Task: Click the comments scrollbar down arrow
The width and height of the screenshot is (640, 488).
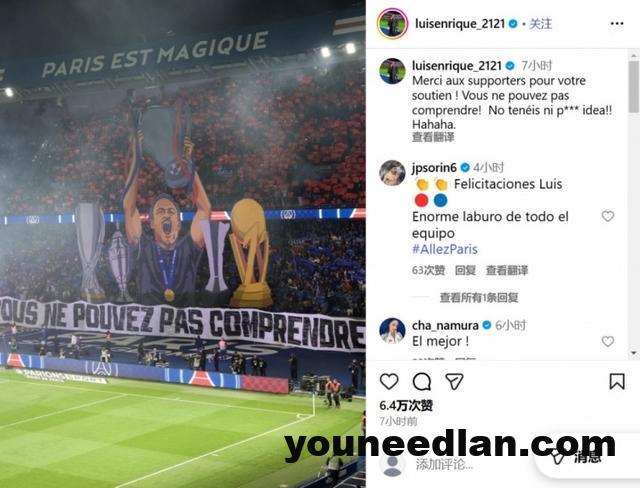Action: [x=633, y=353]
